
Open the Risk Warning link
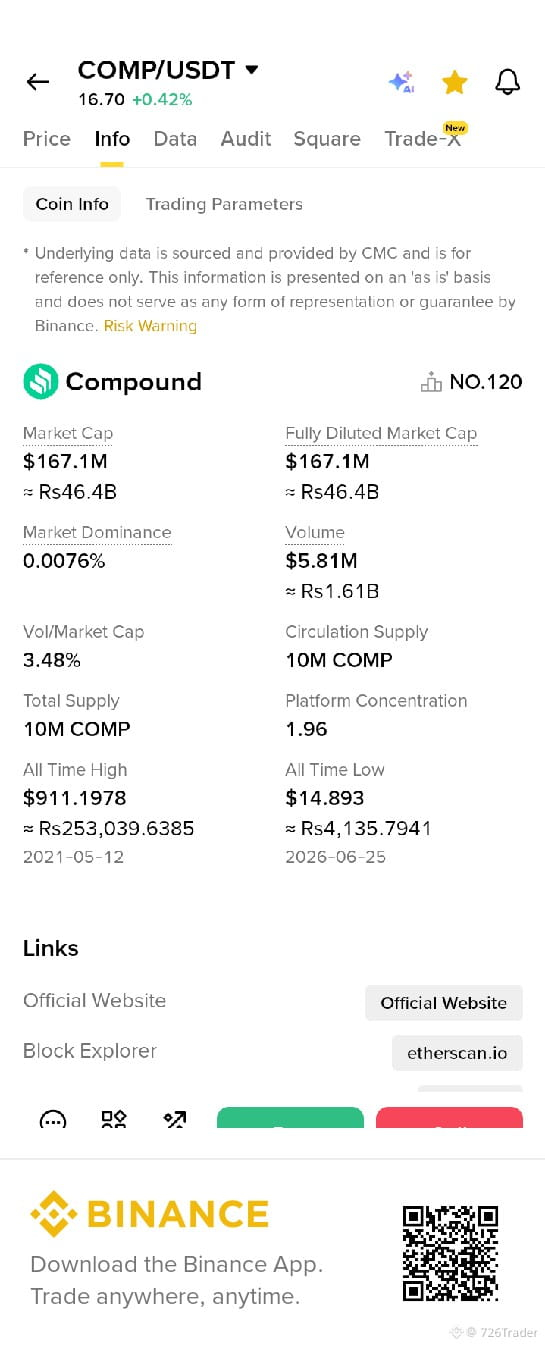click(150, 326)
